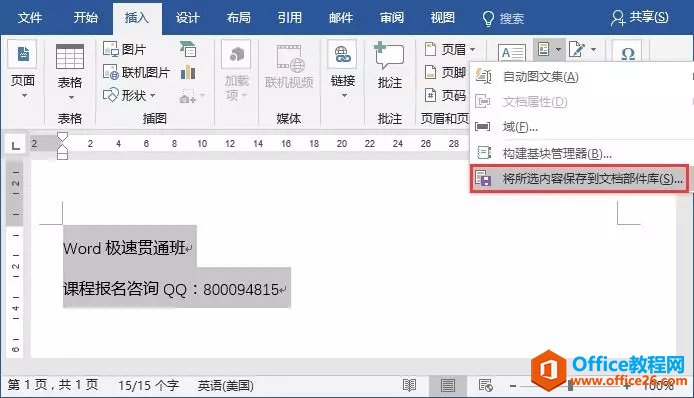Switch to the 视图 tab
The height and width of the screenshot is (398, 694).
point(443,18)
